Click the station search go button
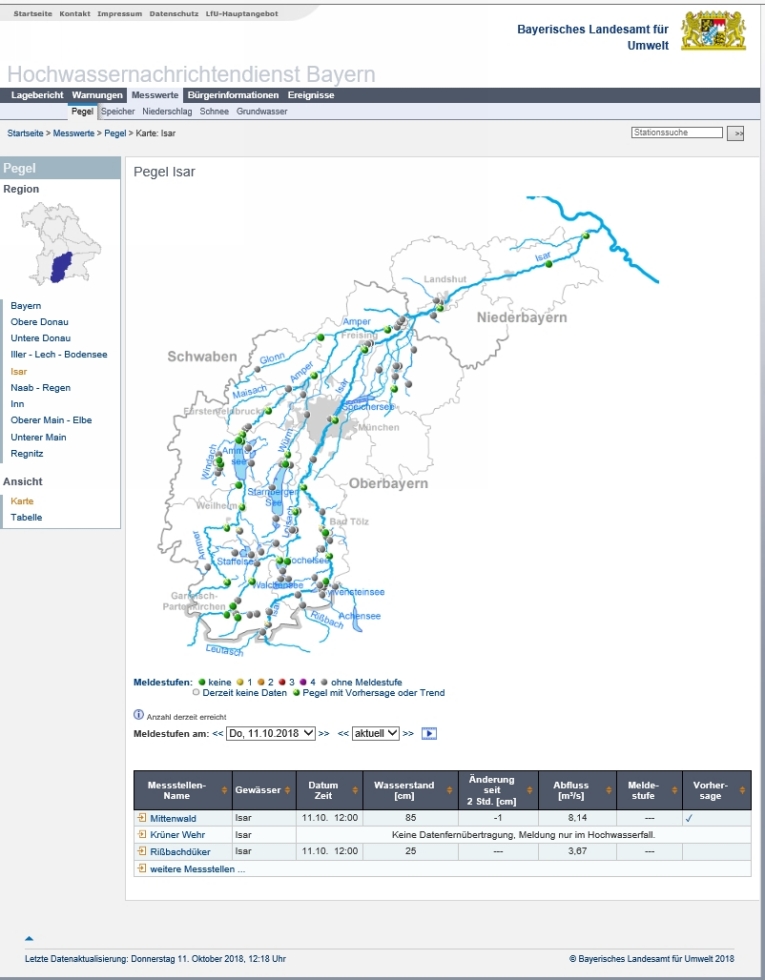765x980 pixels. pos(736,134)
